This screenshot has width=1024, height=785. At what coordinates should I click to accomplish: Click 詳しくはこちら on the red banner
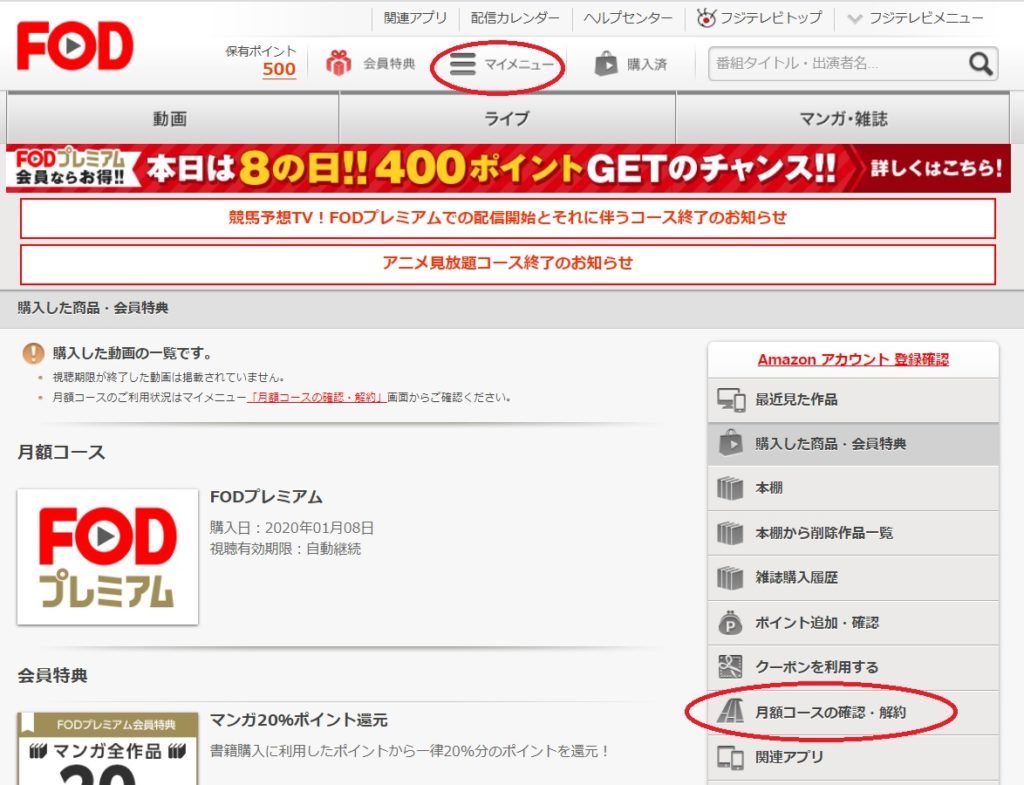pyautogui.click(x=935, y=168)
